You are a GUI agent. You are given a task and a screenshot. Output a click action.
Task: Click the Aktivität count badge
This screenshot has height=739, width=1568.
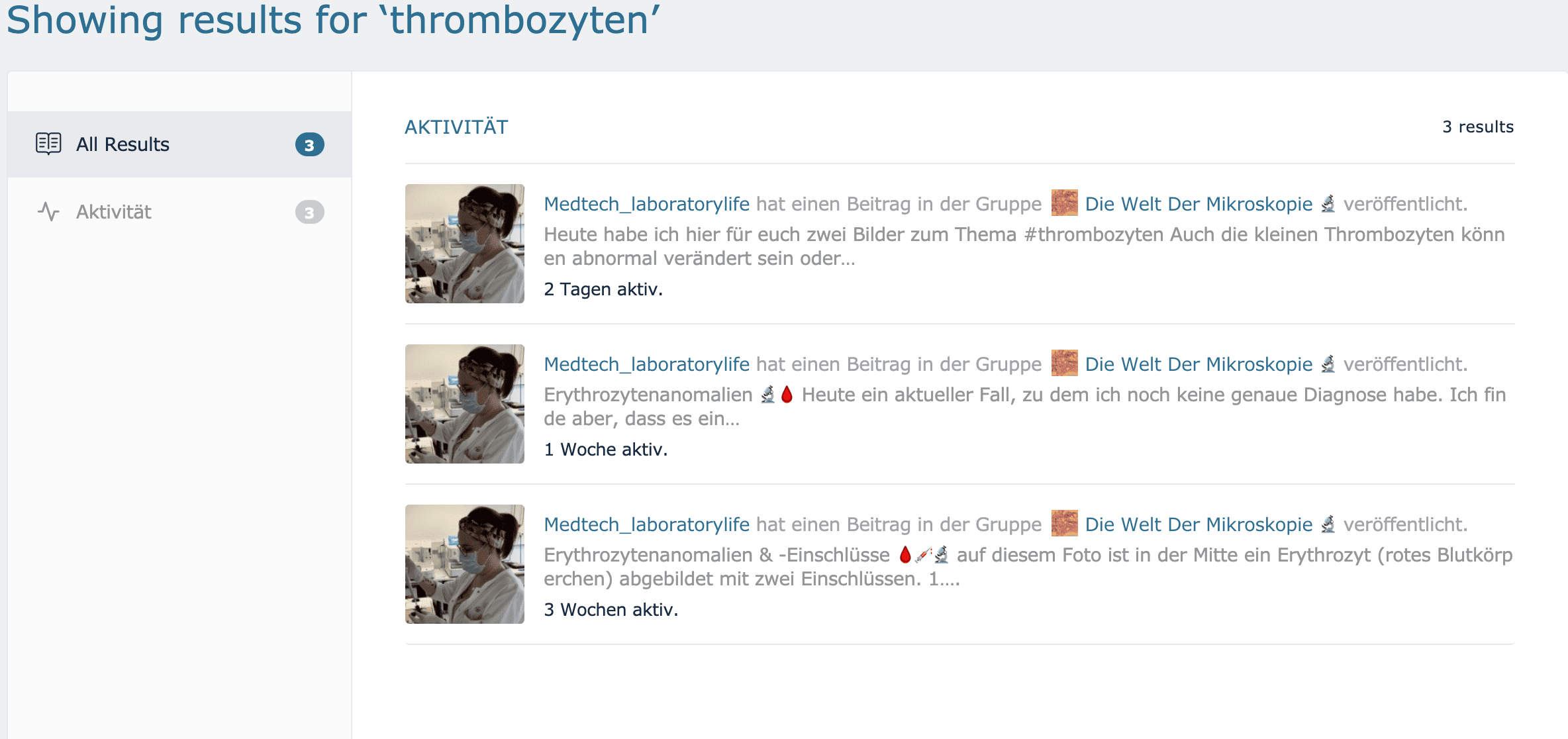309,213
